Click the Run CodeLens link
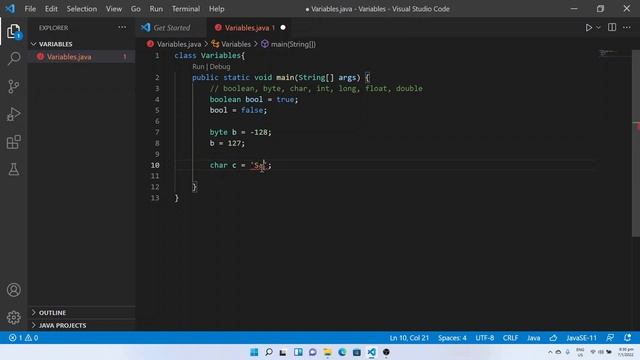 point(198,67)
